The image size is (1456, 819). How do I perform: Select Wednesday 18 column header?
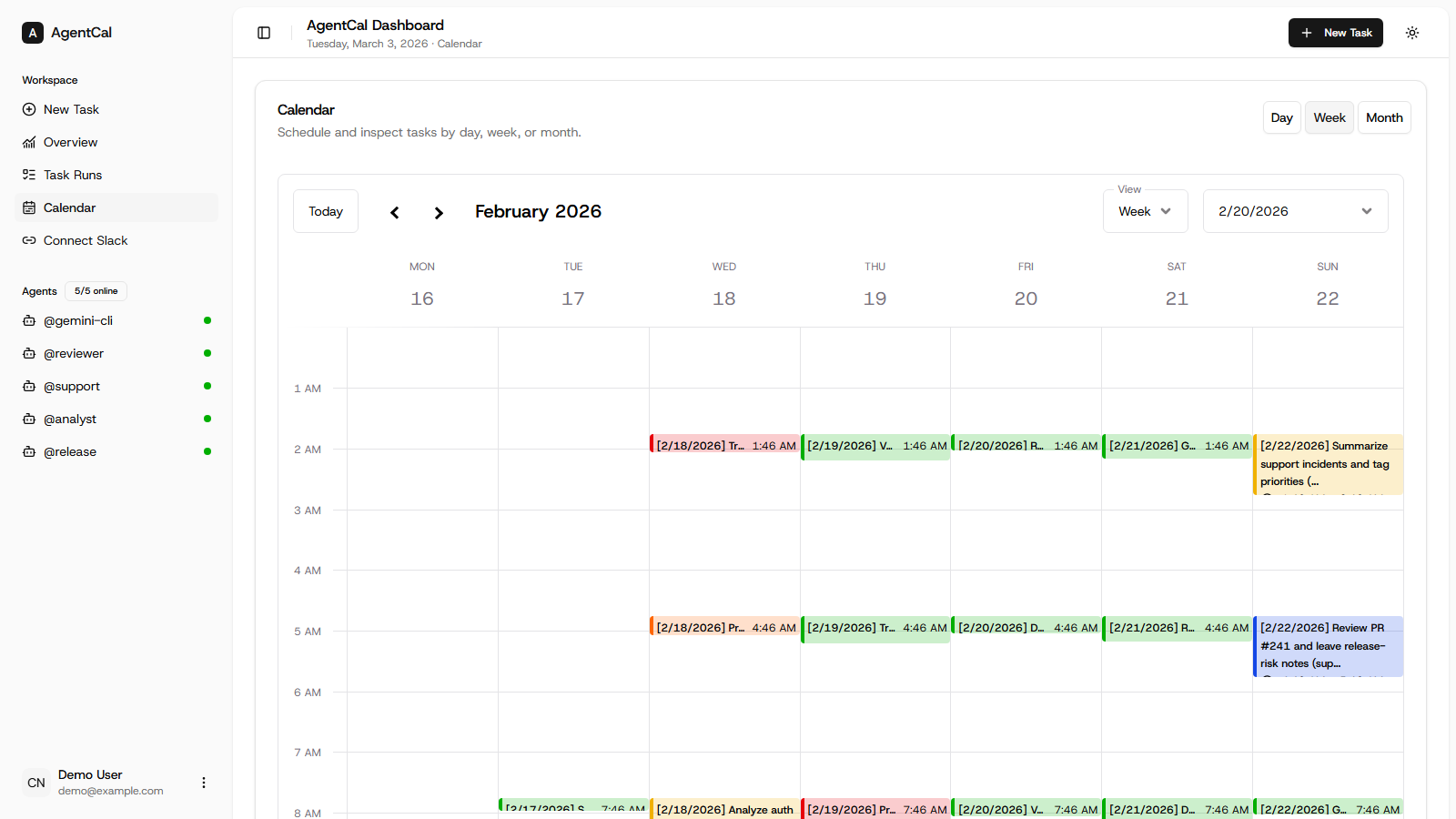724,285
